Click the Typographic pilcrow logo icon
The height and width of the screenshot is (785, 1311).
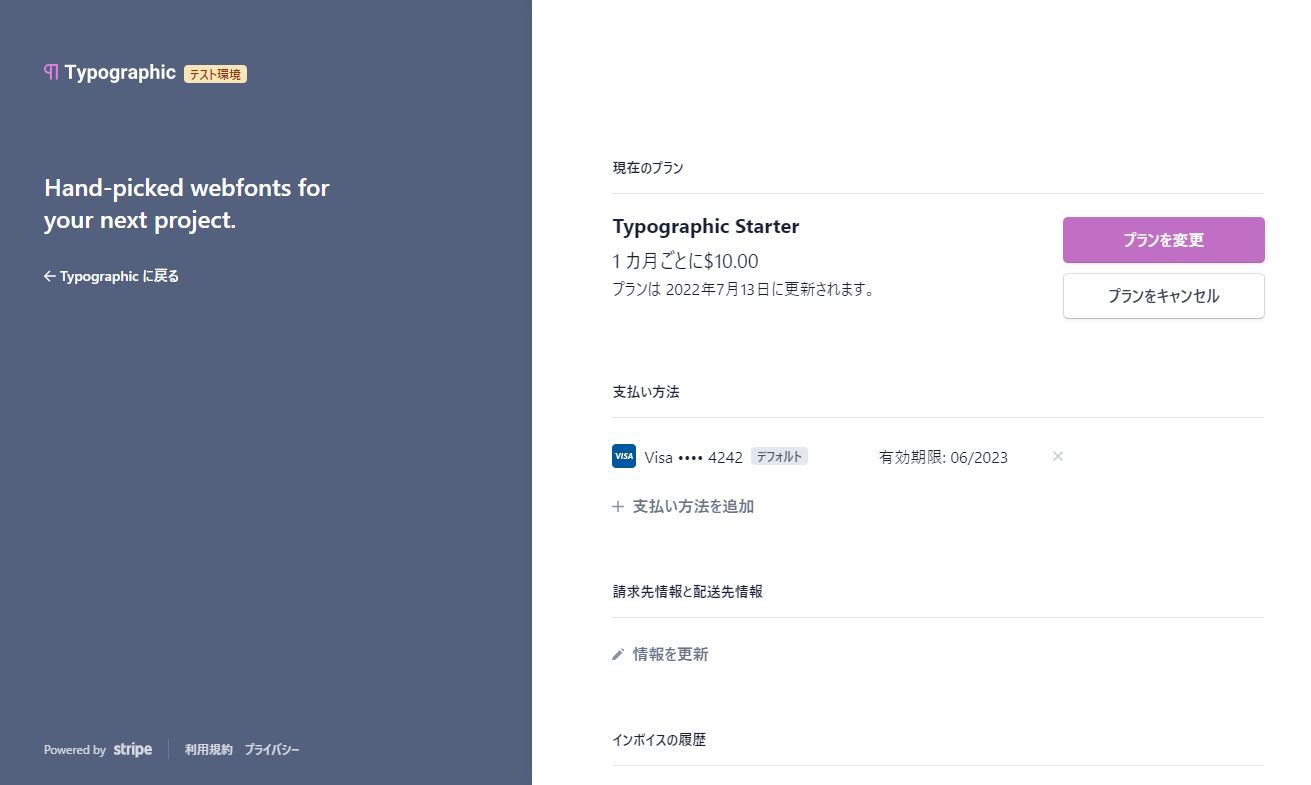(x=51, y=72)
